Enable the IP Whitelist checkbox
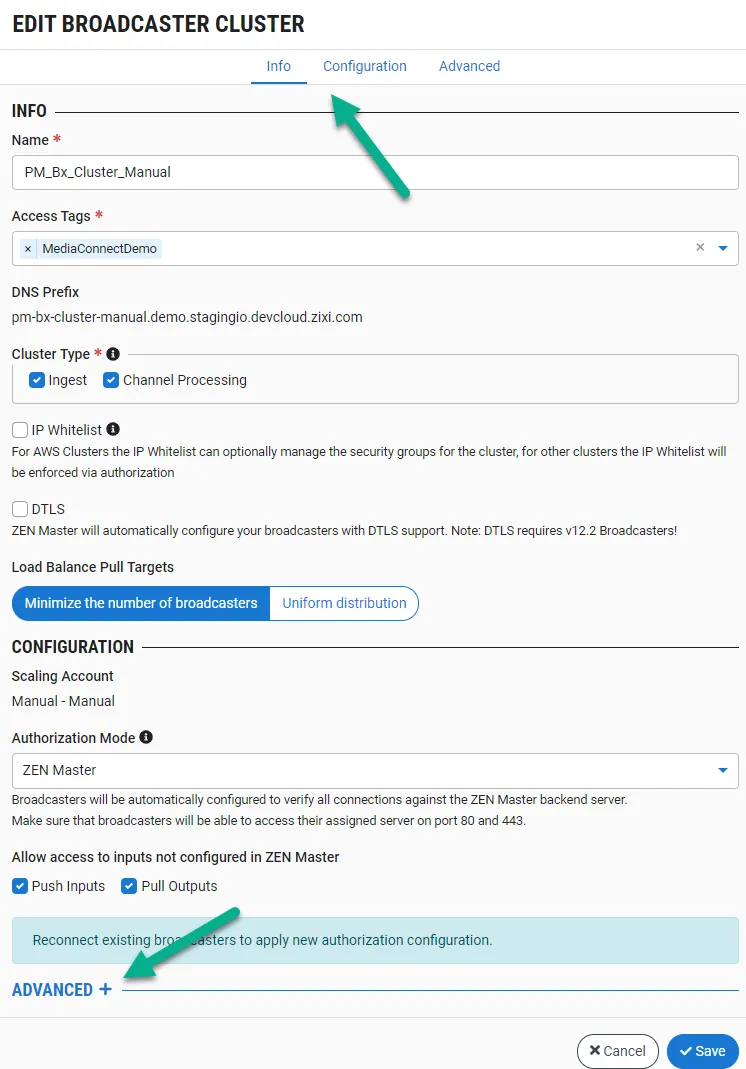The image size is (746, 1069). point(20,430)
